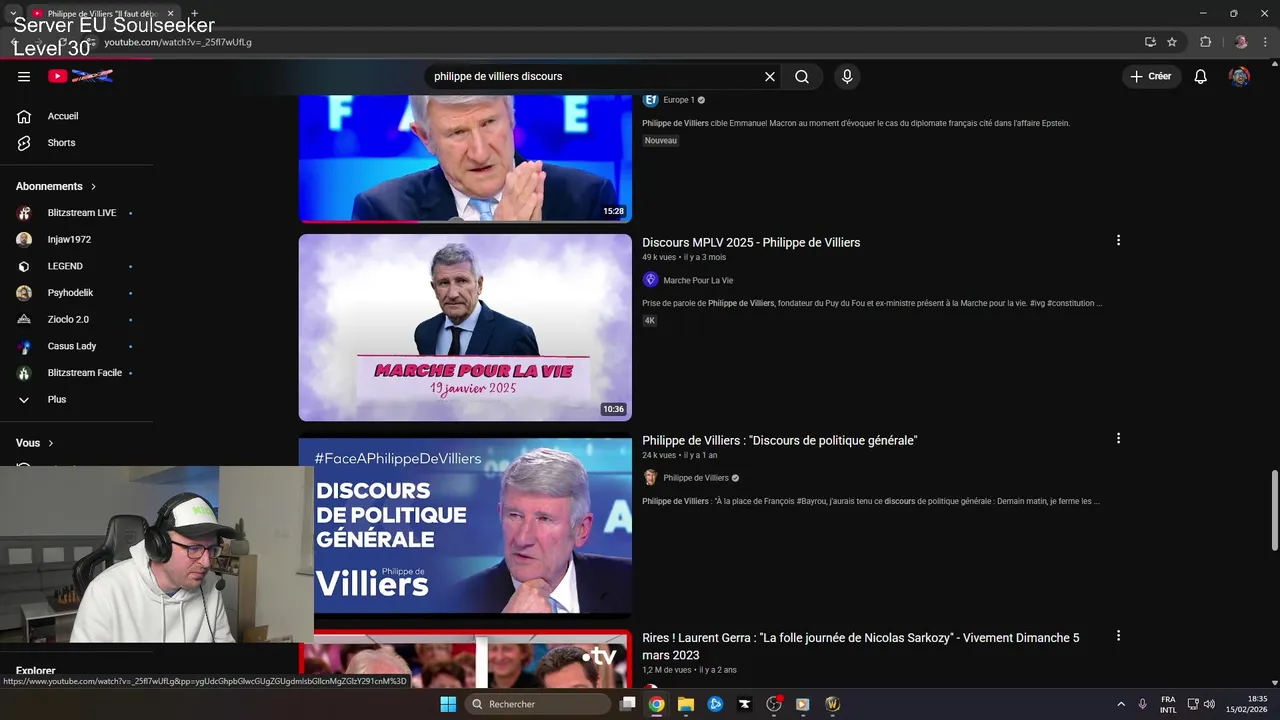Image resolution: width=1280 pixels, height=720 pixels.
Task: Click the Nouveau badge under Europe 1 video
Action: 661,141
